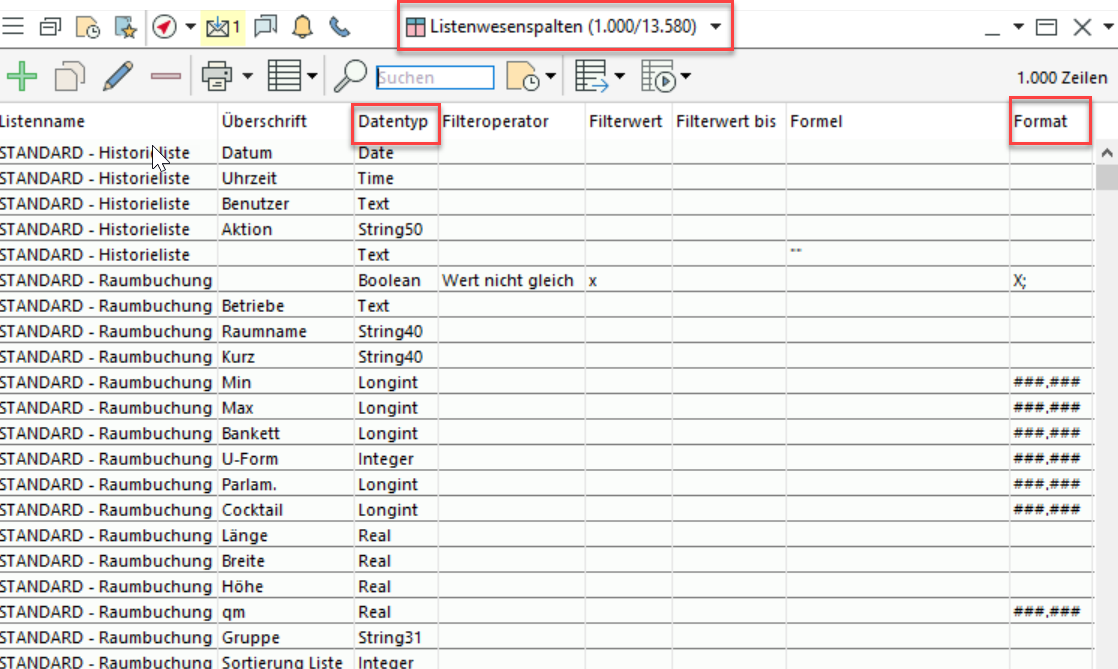This screenshot has height=669, width=1118.
Task: Focus the Suchen search field
Action: click(x=434, y=77)
